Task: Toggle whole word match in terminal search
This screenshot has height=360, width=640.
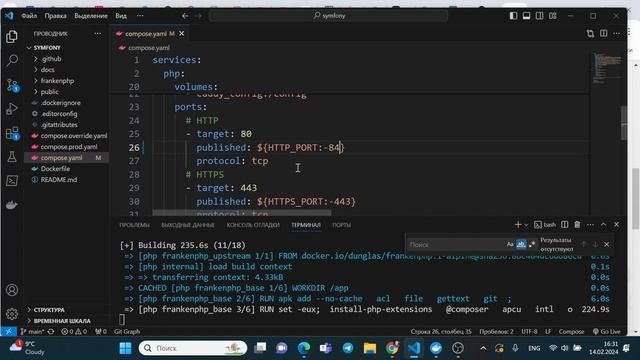Action: [521, 244]
